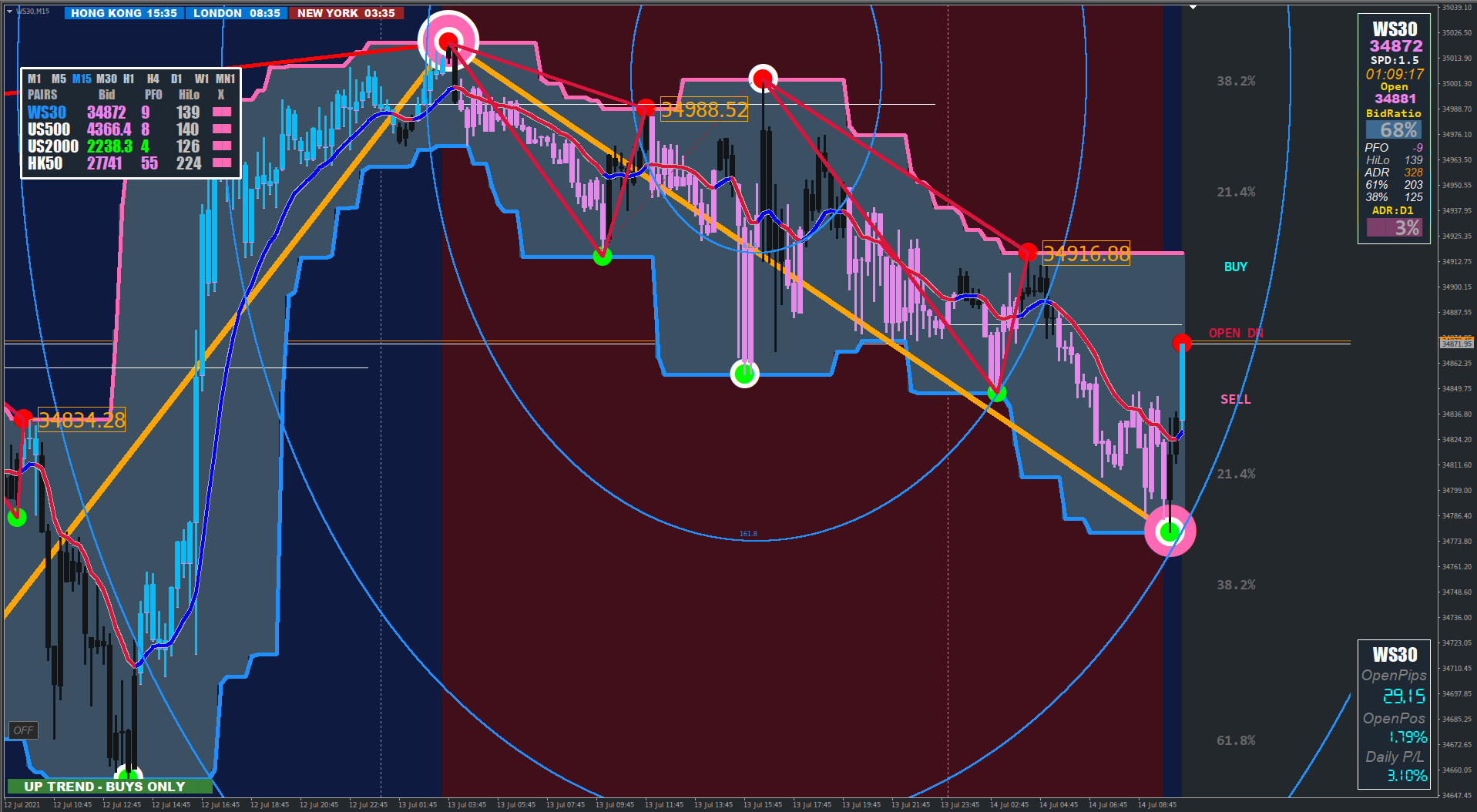
Task: Click the pink-ringed green marker at the latest low
Action: pyautogui.click(x=1170, y=531)
